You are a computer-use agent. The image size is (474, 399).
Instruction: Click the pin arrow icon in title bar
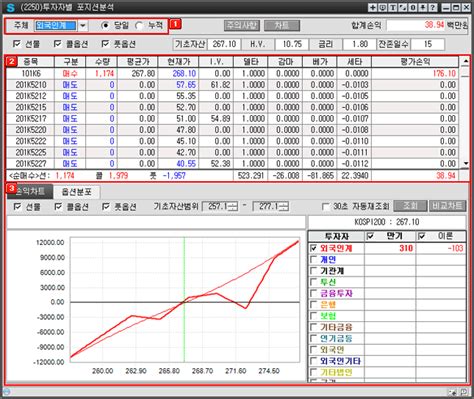coord(423,7)
